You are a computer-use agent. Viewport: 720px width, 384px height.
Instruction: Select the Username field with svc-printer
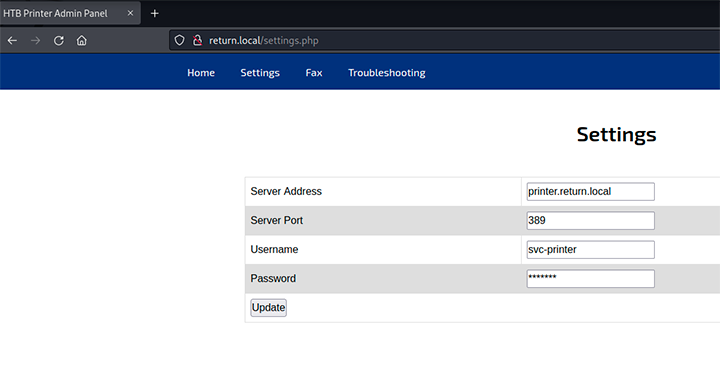pos(591,249)
